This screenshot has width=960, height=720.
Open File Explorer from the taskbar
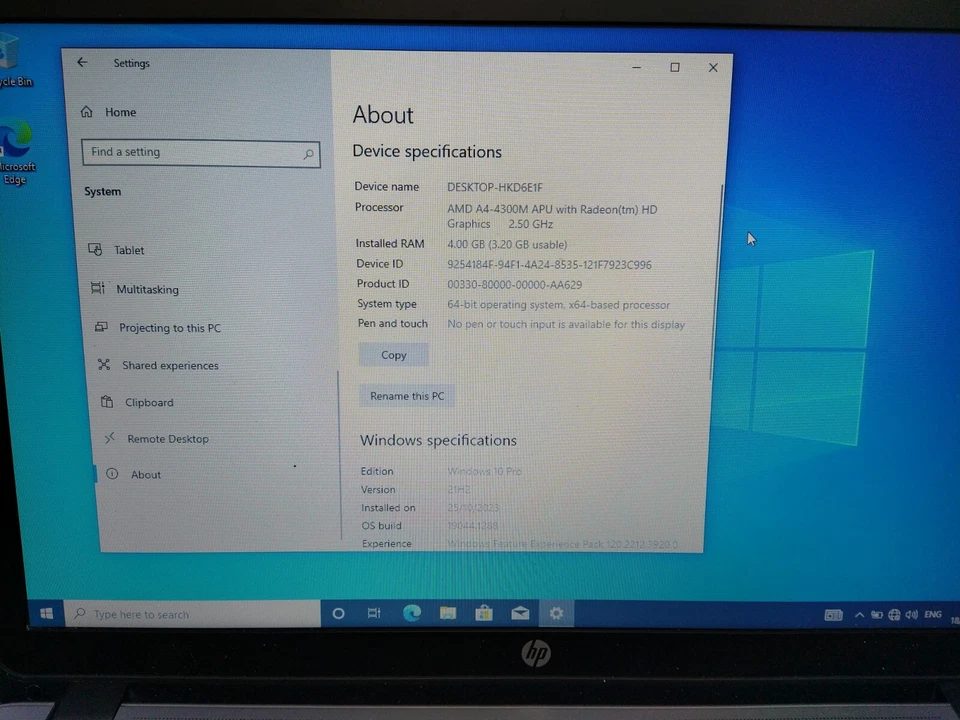pos(447,613)
